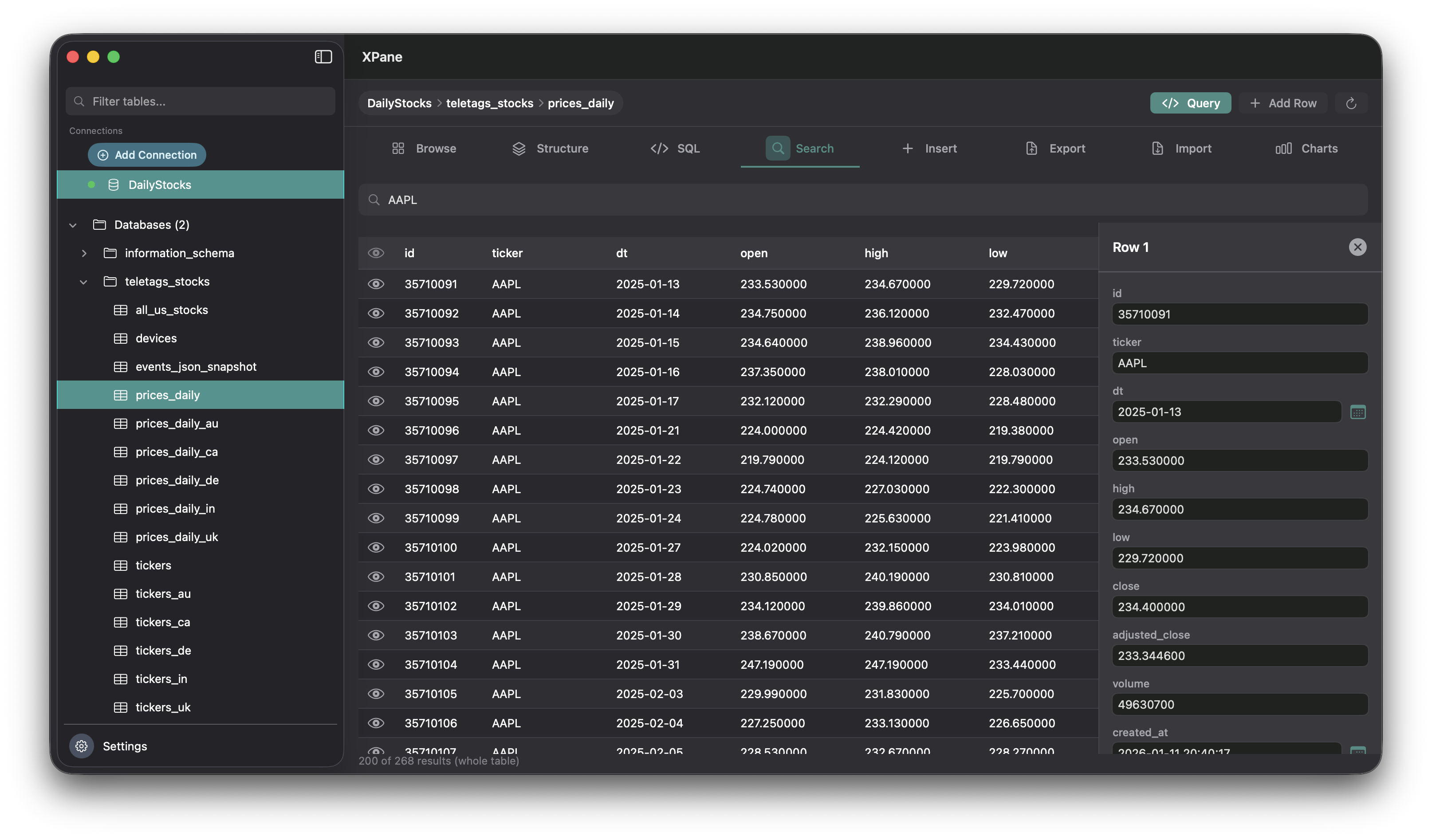Toggle eye icon for row 35710103
This screenshot has width=1432, height=840.
pyautogui.click(x=376, y=635)
